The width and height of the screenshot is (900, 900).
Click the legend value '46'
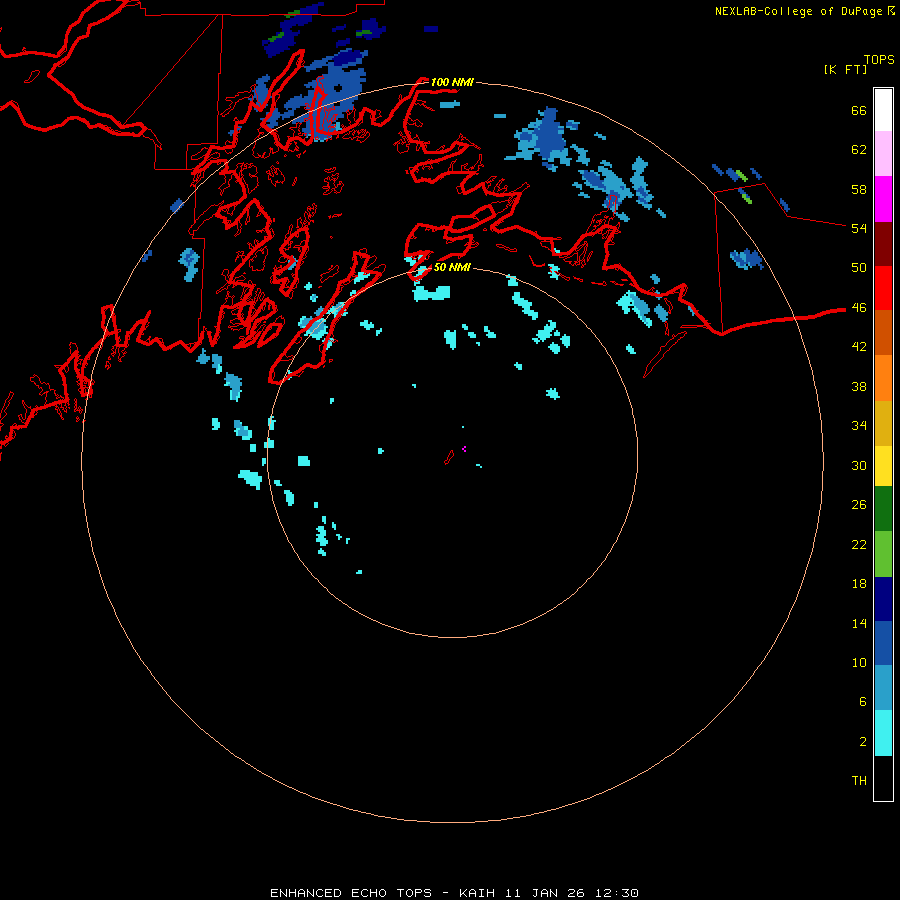[x=859, y=308]
